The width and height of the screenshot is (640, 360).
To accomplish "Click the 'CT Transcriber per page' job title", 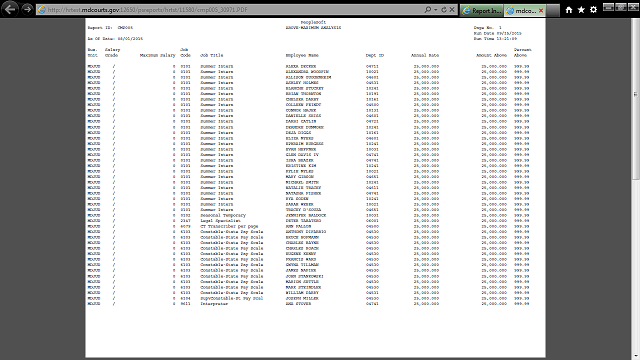I will [229, 226].
